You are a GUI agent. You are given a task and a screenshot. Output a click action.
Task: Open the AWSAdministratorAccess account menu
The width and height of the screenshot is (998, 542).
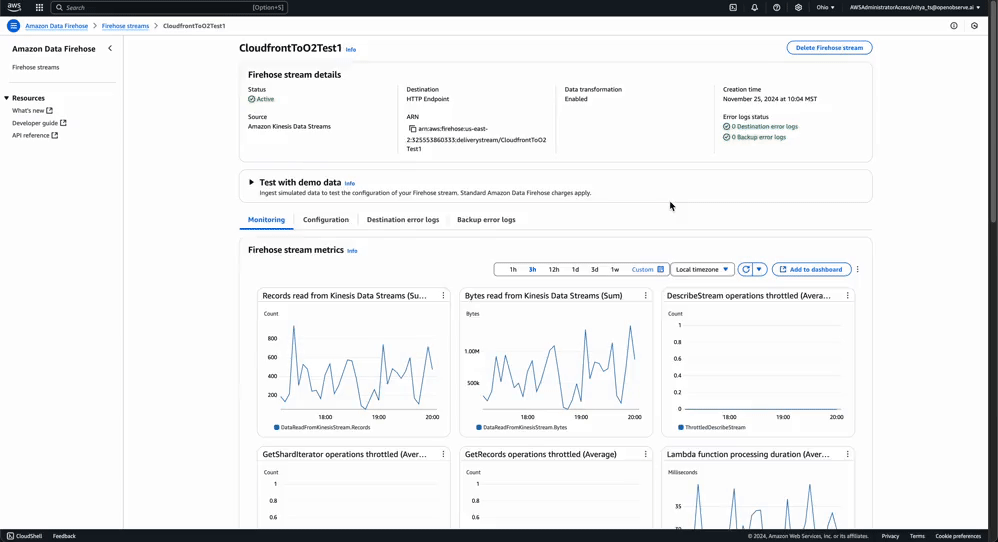pos(915,8)
